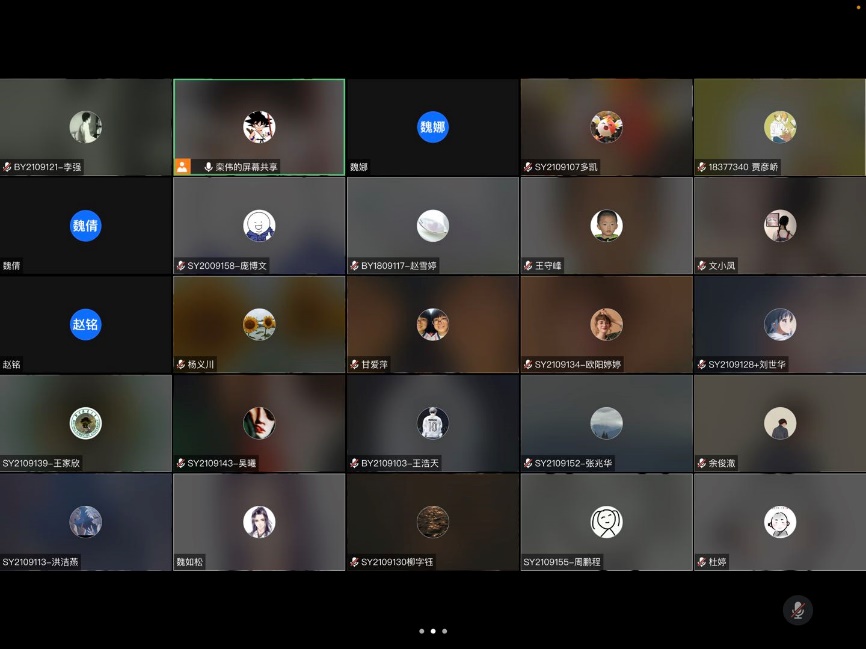Go to the first page dot indicator
Screen dimensions: 866x649
pyautogui.click(x=421, y=631)
